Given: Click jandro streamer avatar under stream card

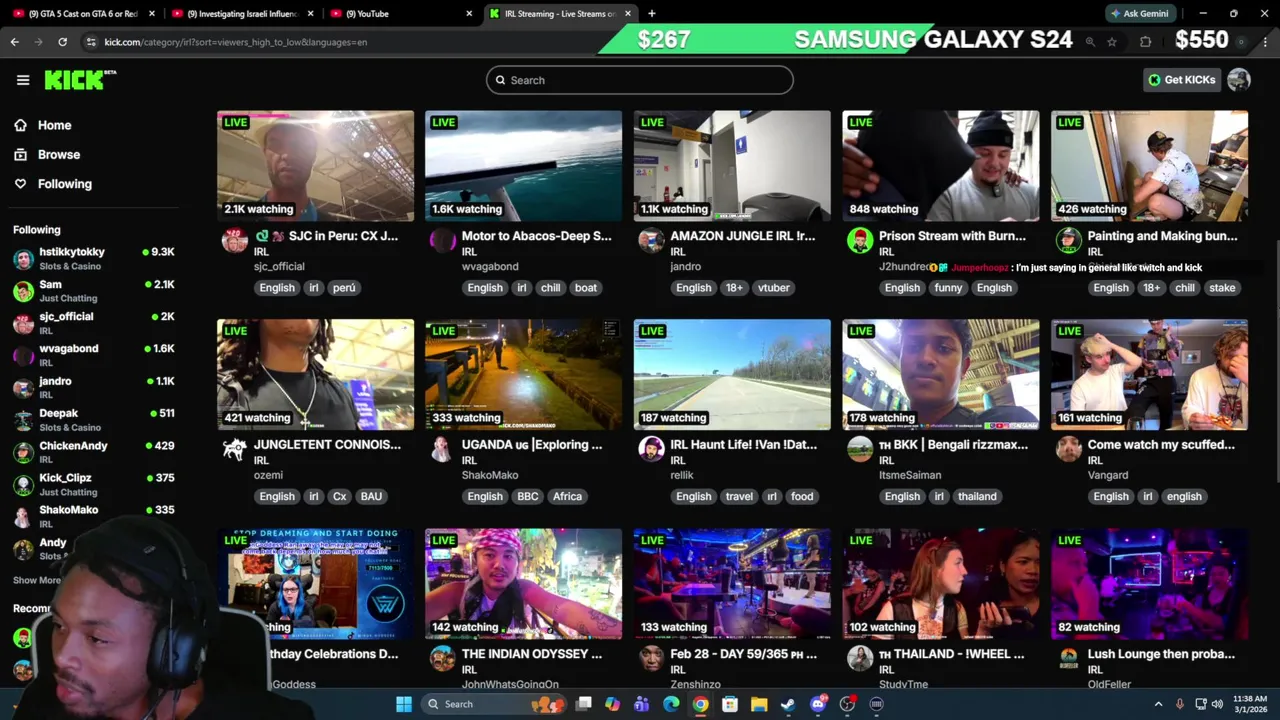Looking at the screenshot, I should coord(651,240).
